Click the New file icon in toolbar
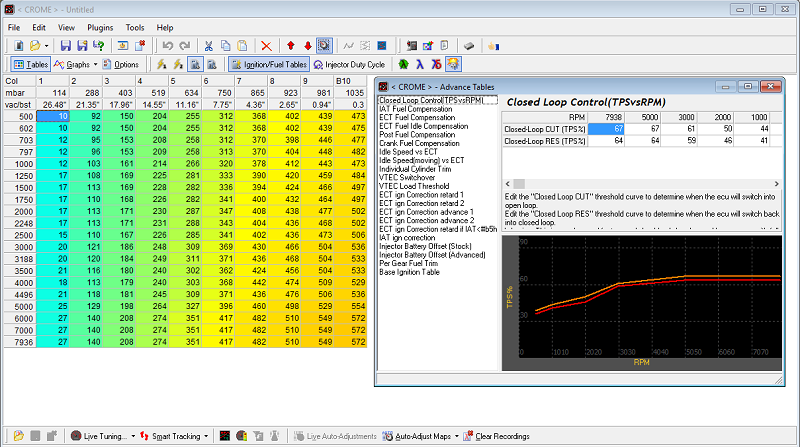Viewport: 800px width, 447px height. coord(18,46)
